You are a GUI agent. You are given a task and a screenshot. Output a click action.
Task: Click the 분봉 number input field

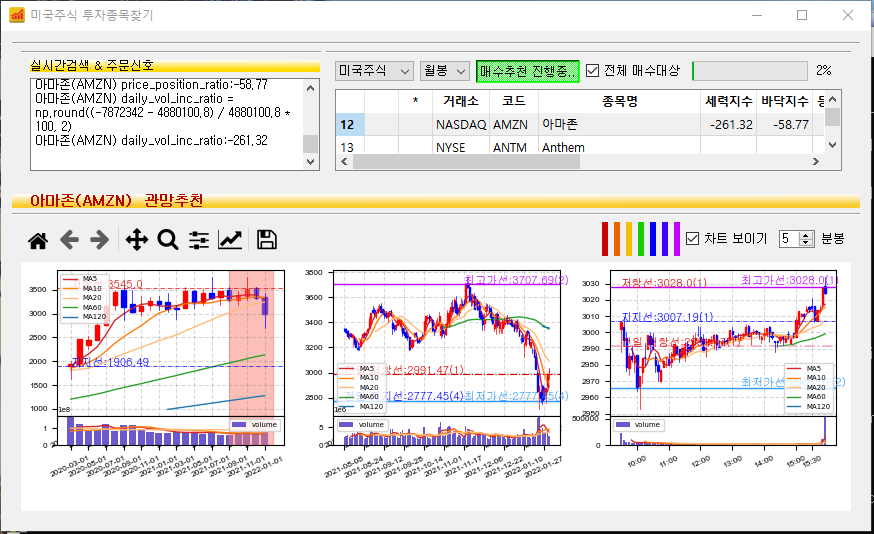click(x=789, y=239)
